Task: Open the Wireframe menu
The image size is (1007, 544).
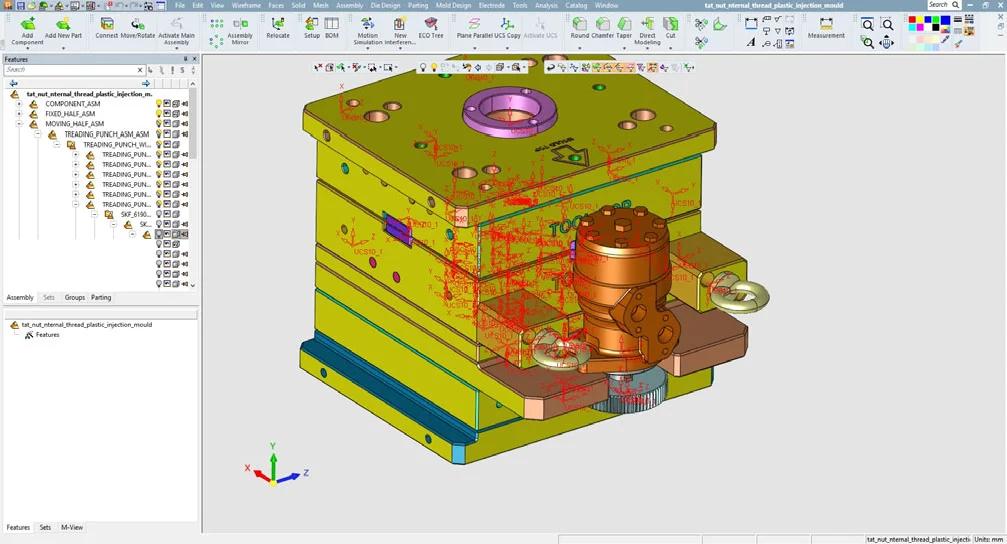Action: pos(246,5)
